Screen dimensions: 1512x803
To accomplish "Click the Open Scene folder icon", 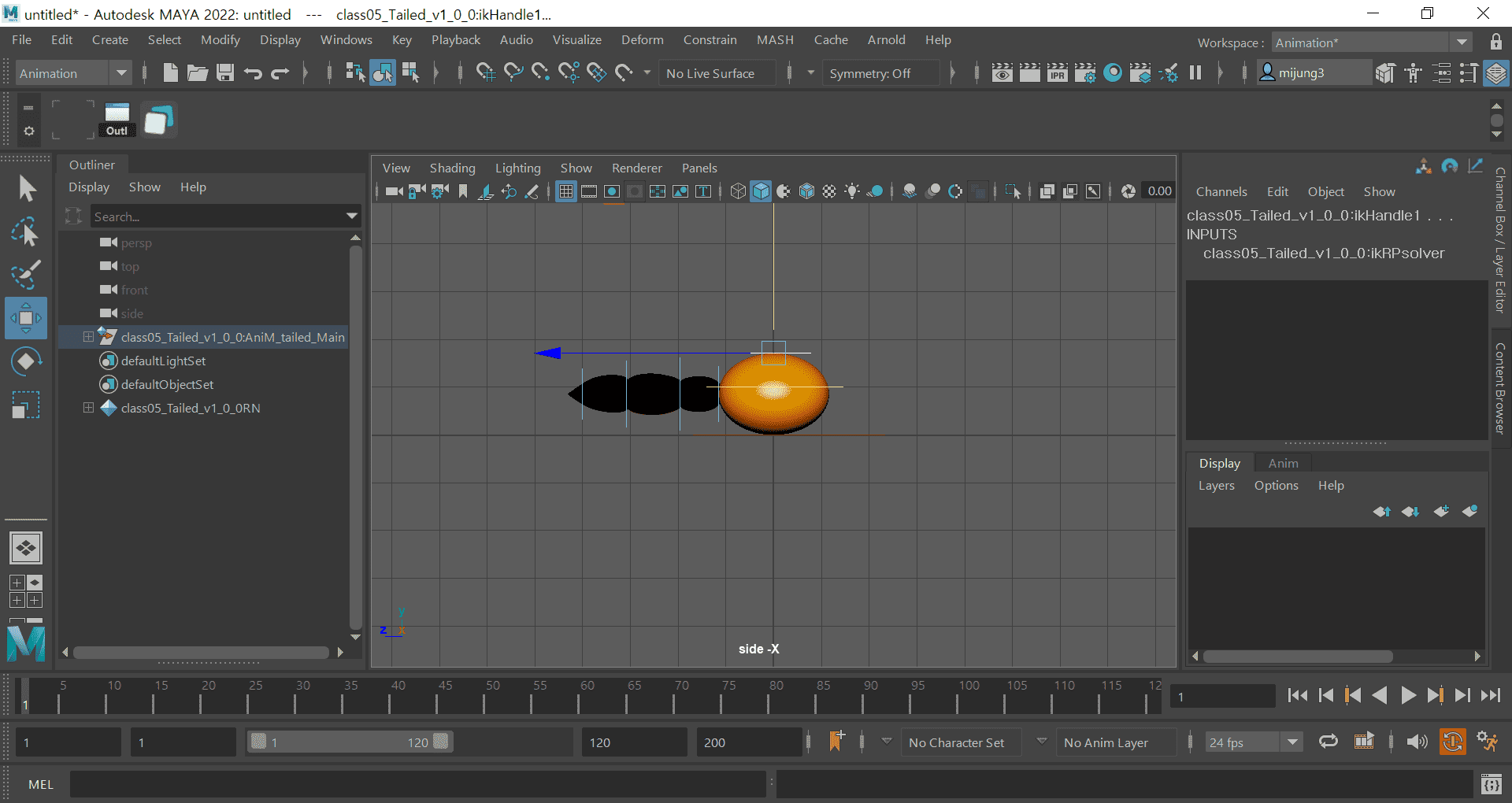I will click(x=198, y=73).
